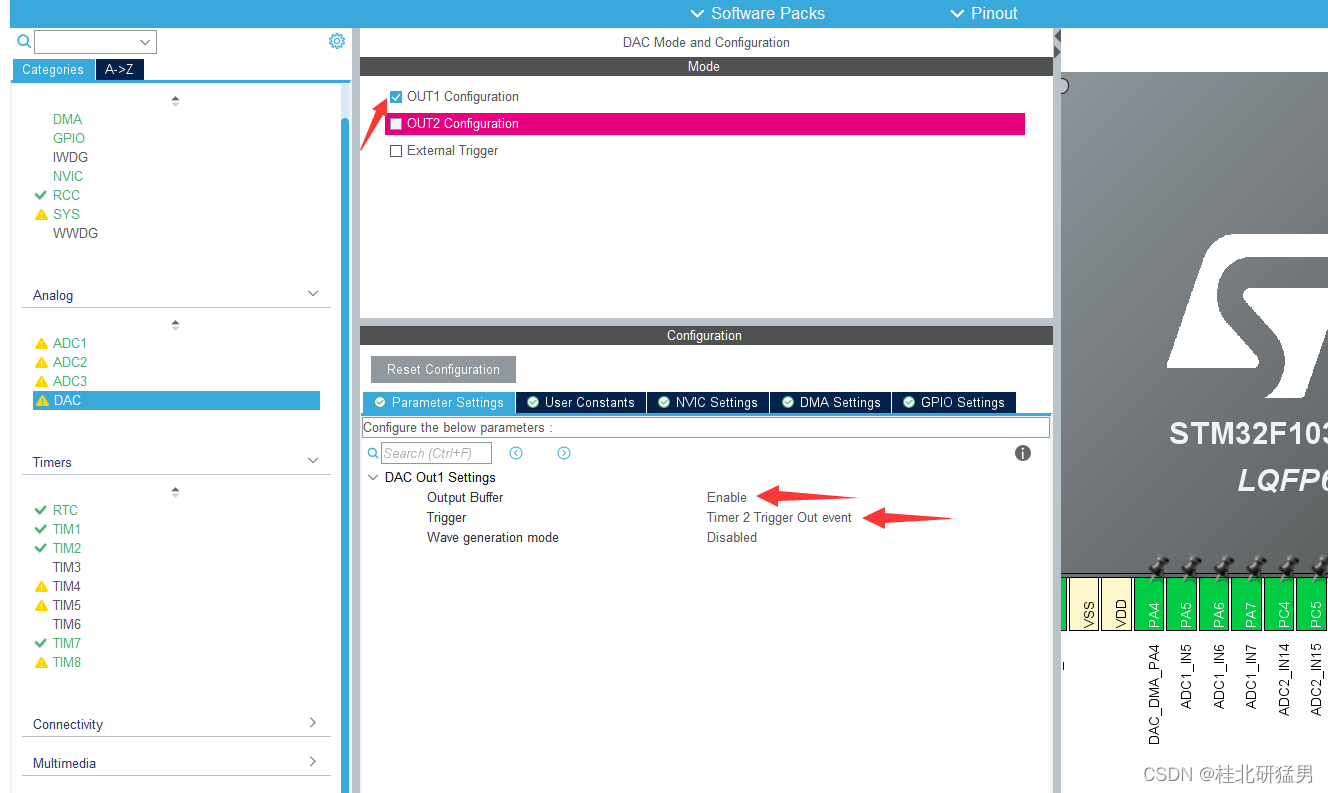This screenshot has width=1328, height=793.
Task: Select TIM5 in the Timers list
Action: [x=67, y=605]
